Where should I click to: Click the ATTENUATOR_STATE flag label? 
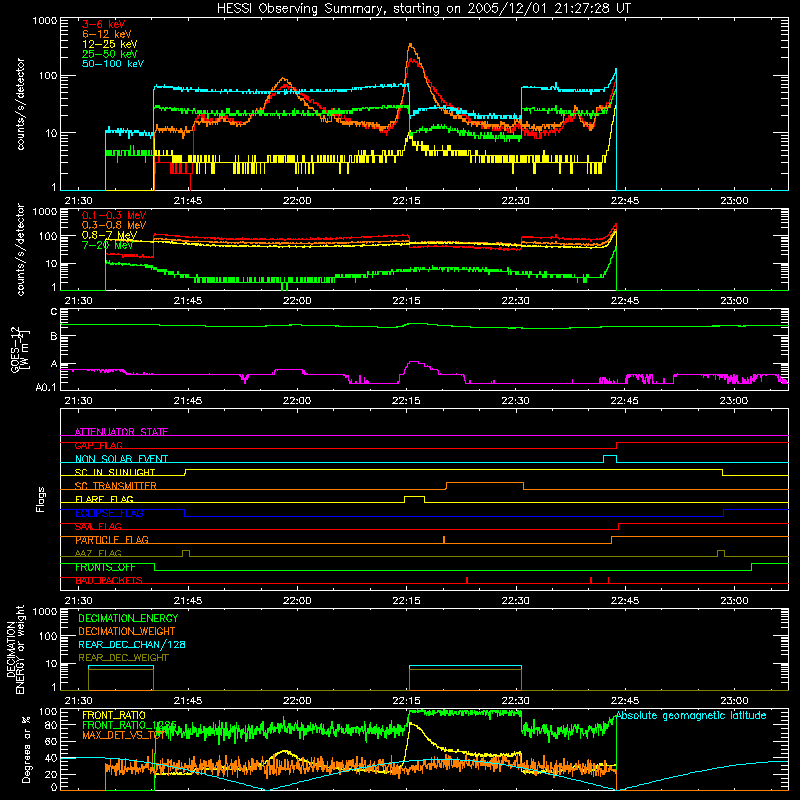(x=121, y=432)
